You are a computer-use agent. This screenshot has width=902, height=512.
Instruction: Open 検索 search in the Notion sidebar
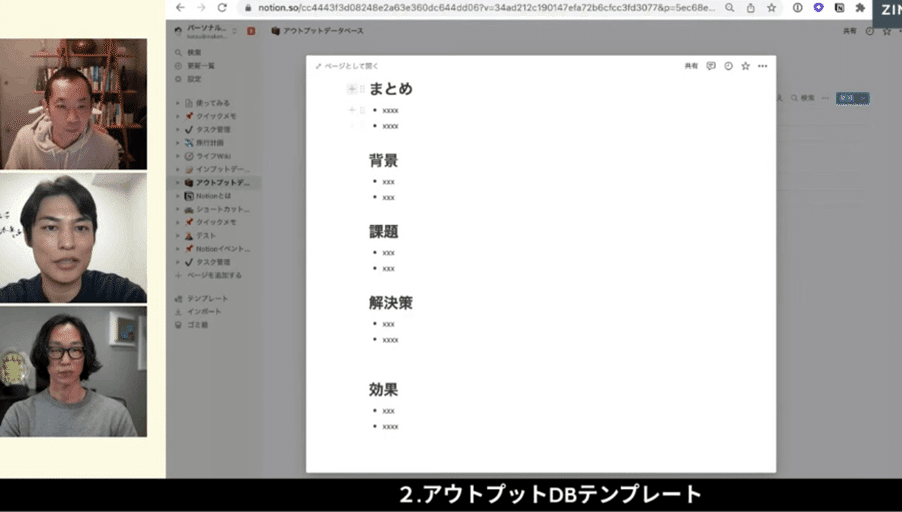tap(193, 52)
